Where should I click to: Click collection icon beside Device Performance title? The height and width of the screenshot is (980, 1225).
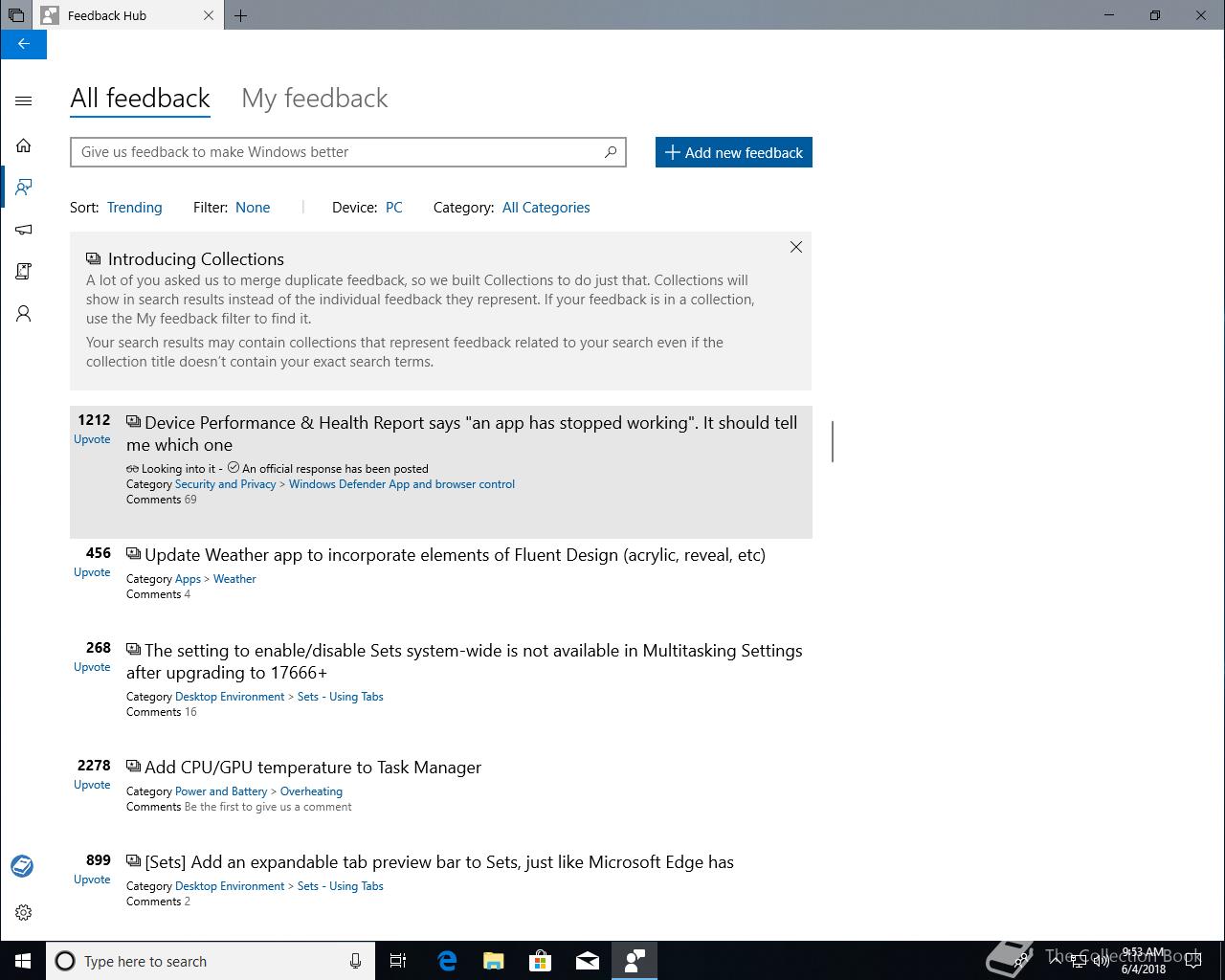click(134, 422)
